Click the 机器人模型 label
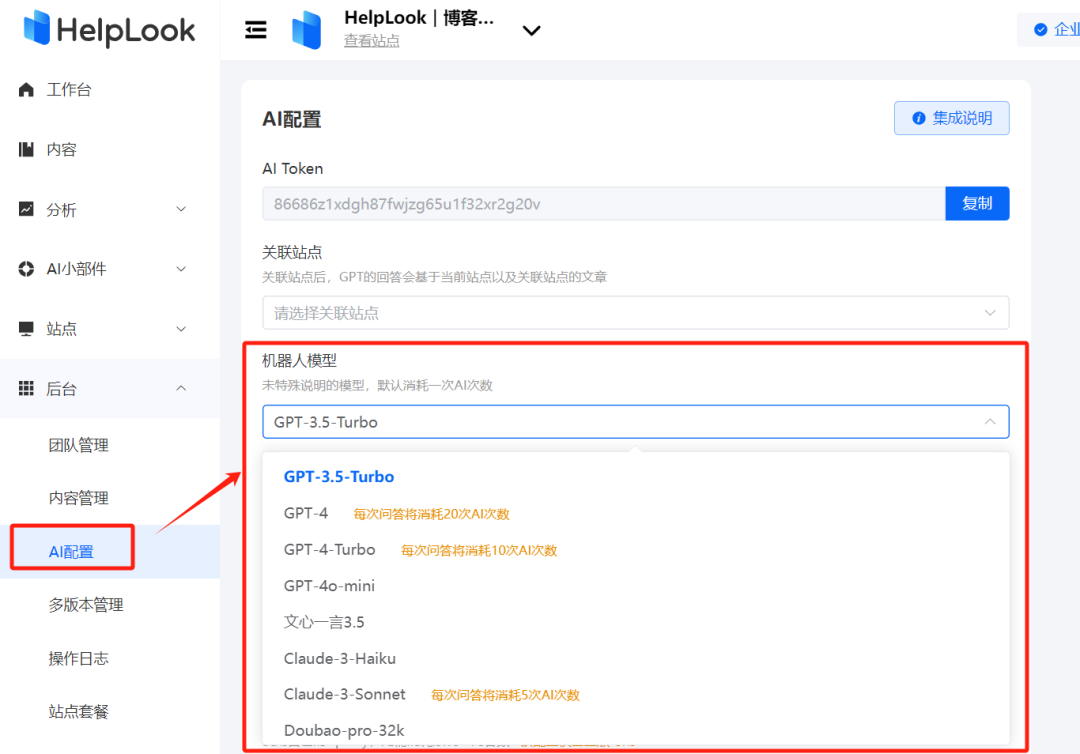This screenshot has width=1080, height=754. coord(300,361)
